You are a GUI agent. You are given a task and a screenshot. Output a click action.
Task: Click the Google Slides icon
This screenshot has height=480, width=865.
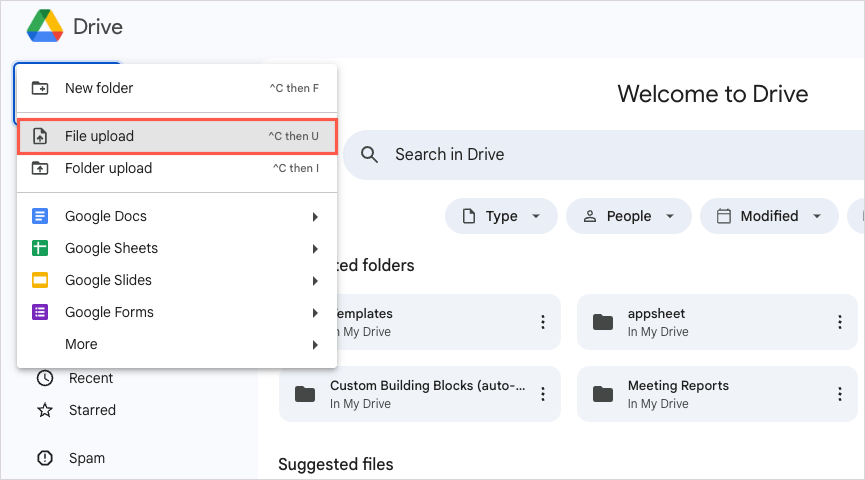click(40, 280)
